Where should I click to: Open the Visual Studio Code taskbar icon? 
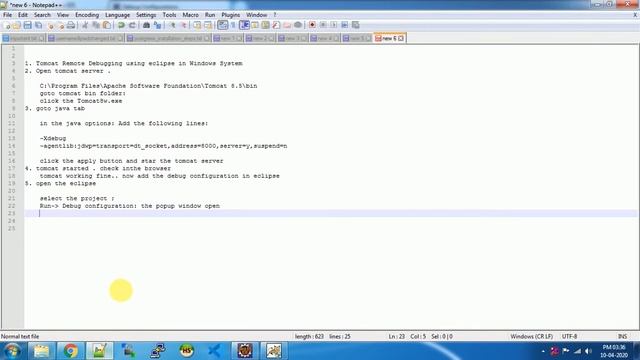(x=214, y=351)
